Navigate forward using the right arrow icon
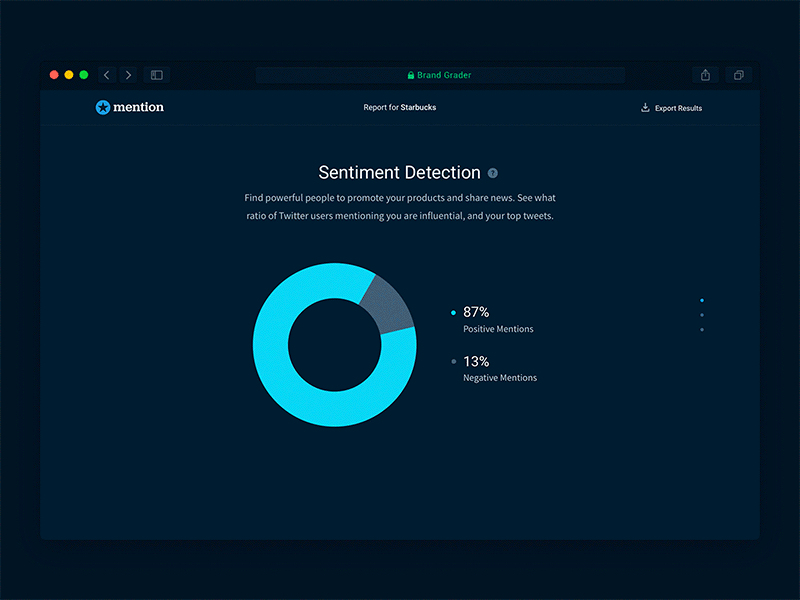The height and width of the screenshot is (600, 800). pos(129,75)
